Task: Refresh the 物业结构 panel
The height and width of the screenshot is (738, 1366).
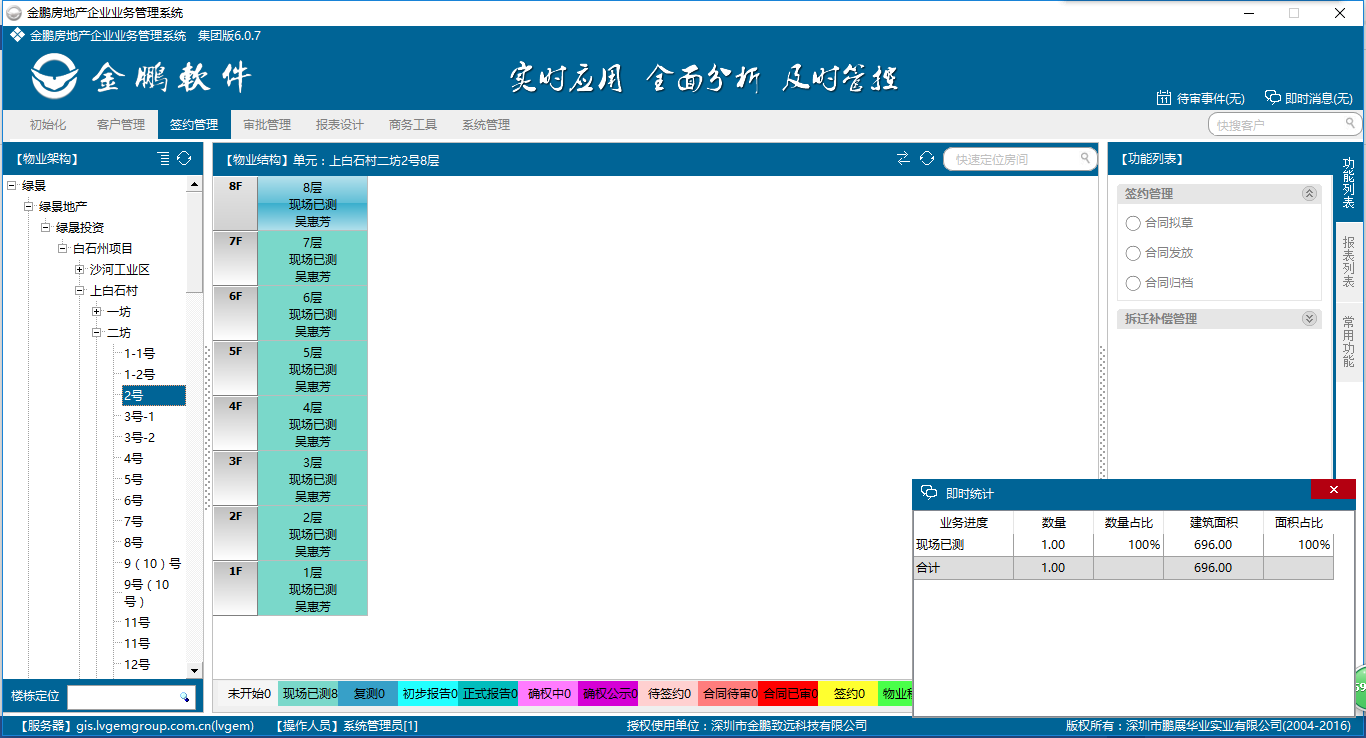Action: pos(927,159)
